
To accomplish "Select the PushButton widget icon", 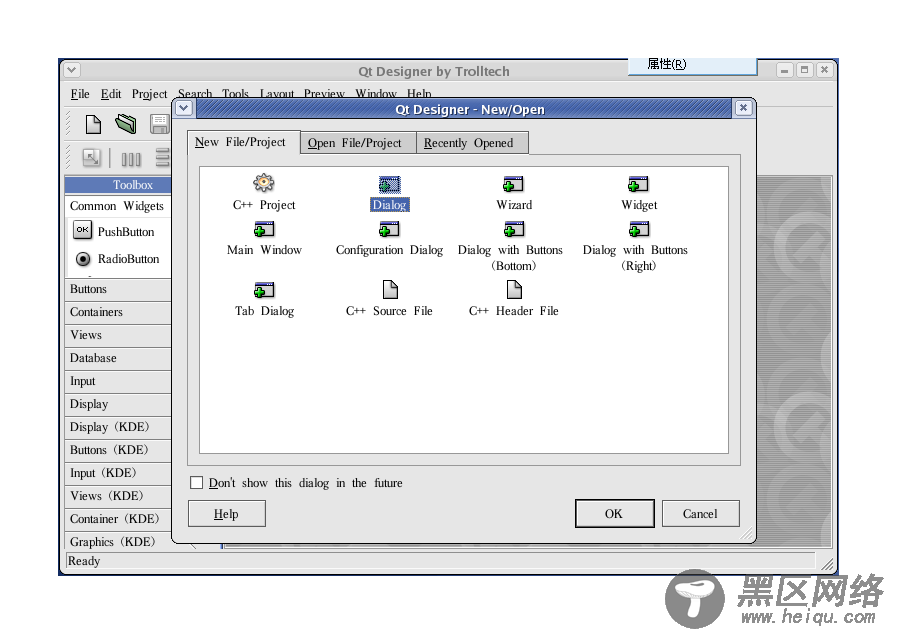I will click(x=82, y=230).
